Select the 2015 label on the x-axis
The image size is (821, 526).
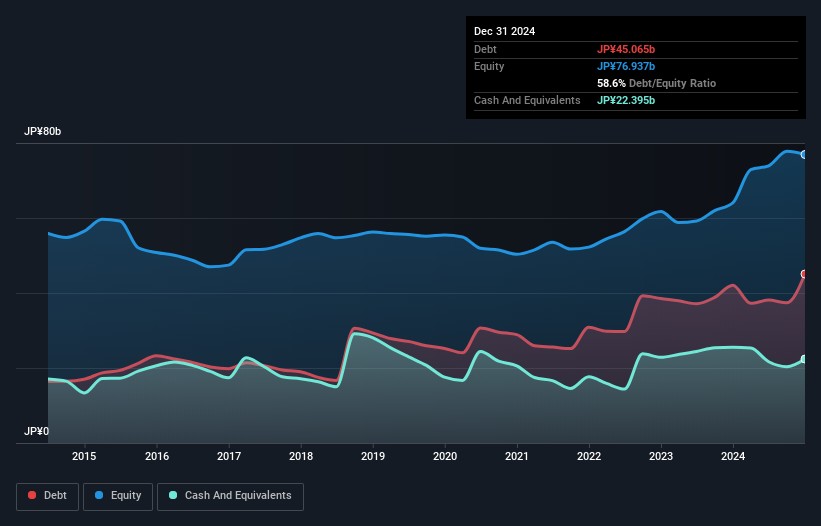[x=85, y=457]
